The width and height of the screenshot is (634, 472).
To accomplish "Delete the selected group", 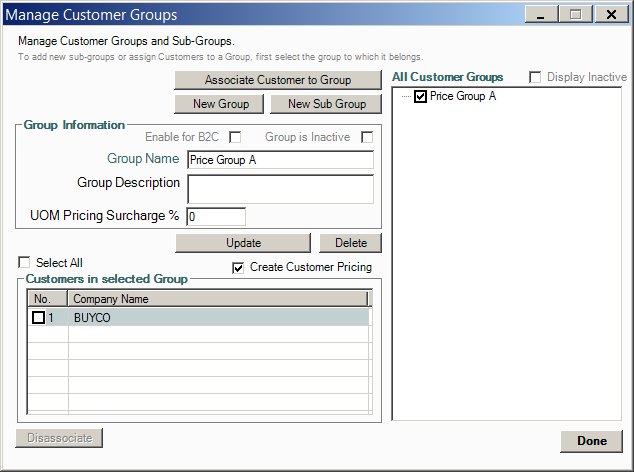I will pos(350,243).
